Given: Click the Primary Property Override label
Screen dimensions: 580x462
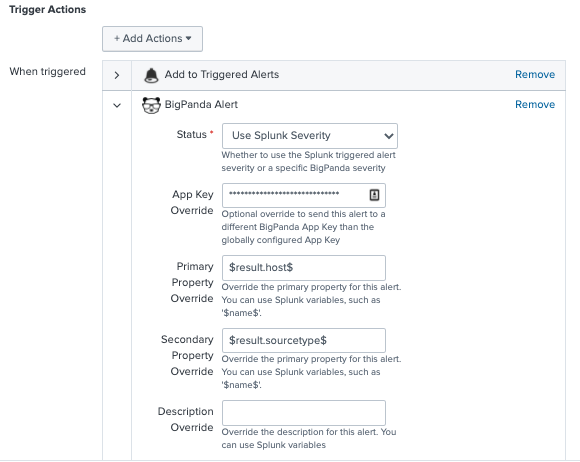Looking at the screenshot, I should click(192, 282).
